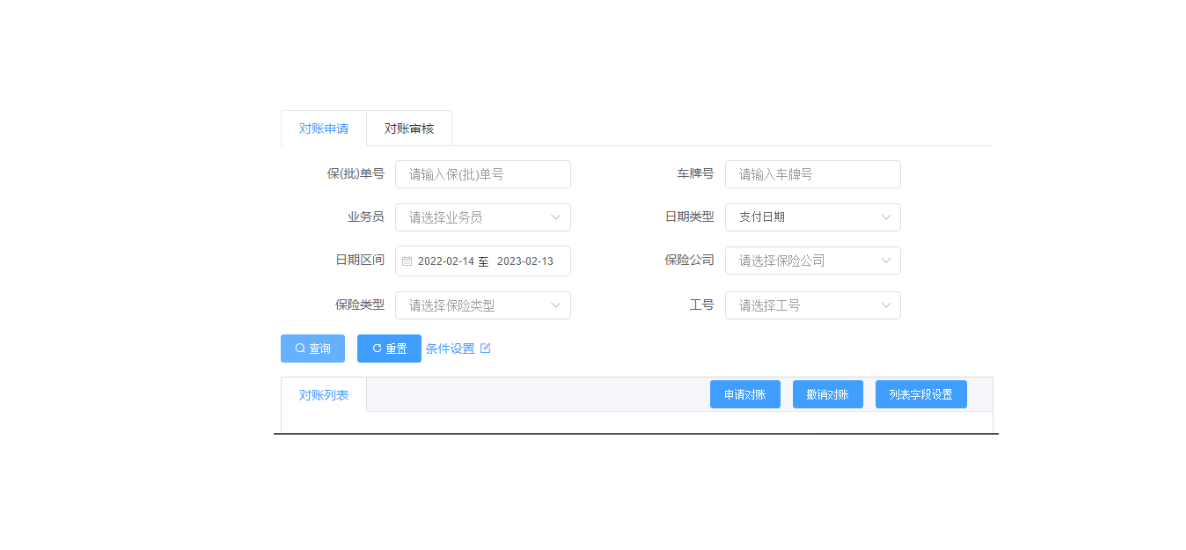Click the chevron arrow in 保险类型 field

(556, 306)
